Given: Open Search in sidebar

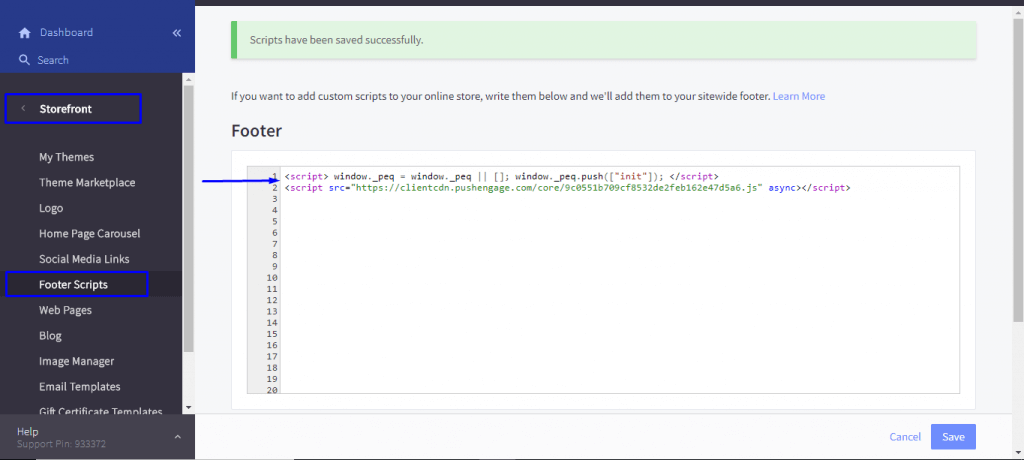Looking at the screenshot, I should 53,60.
